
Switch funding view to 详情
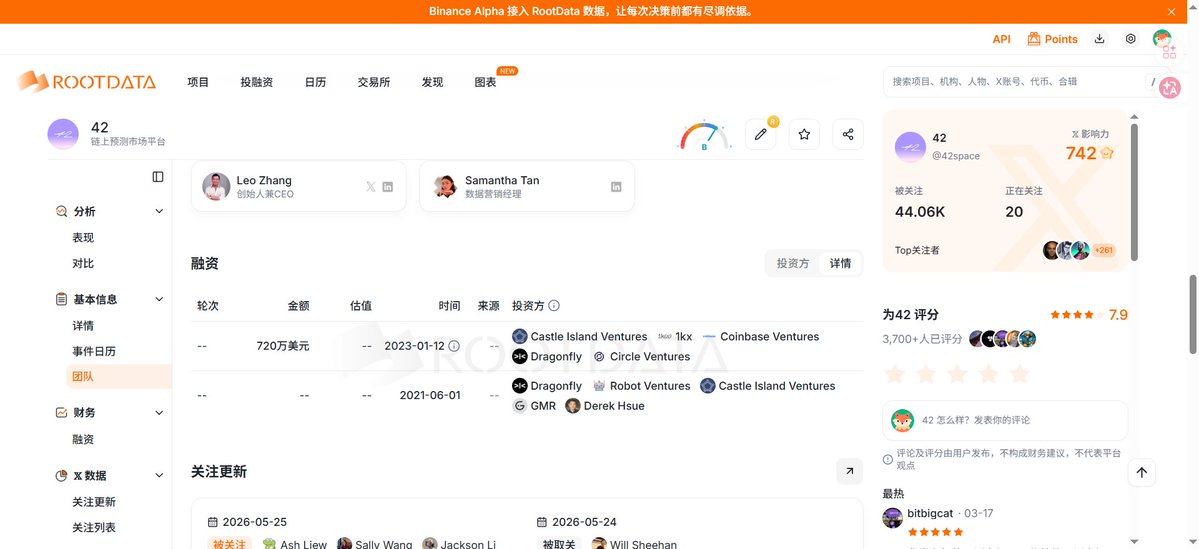840,263
